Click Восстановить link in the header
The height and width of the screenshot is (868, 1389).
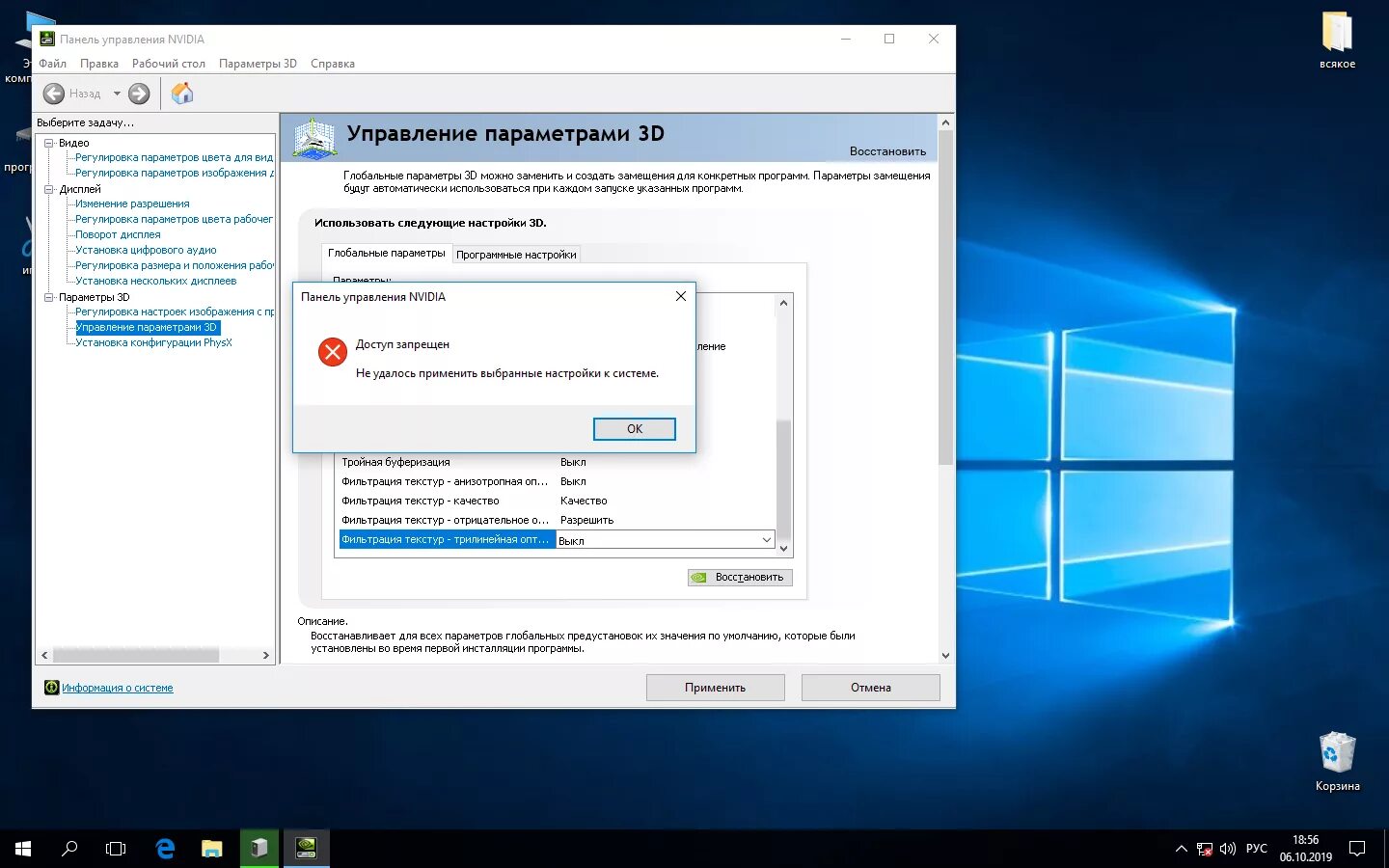coord(887,151)
